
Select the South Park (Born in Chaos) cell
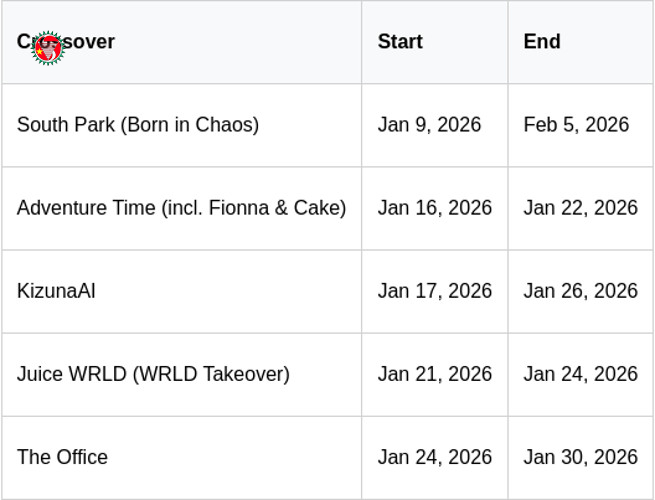pos(138,125)
